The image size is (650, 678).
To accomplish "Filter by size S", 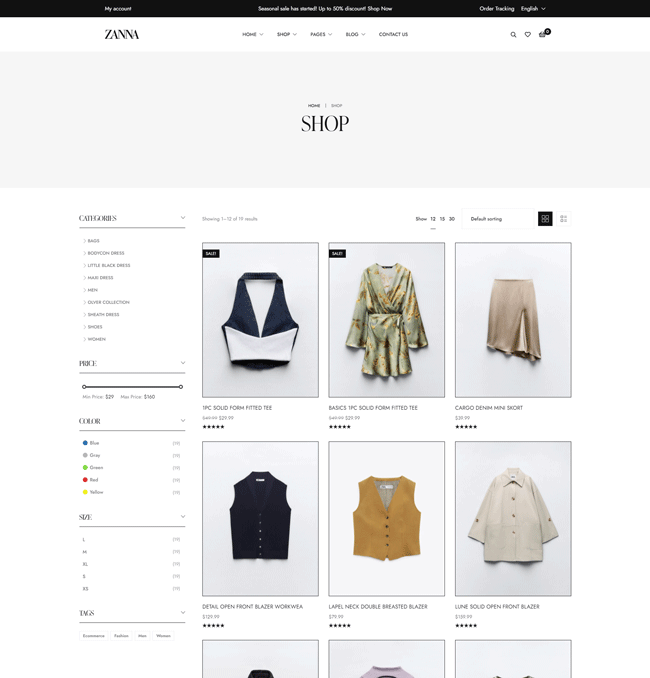I will pyautogui.click(x=84, y=577).
